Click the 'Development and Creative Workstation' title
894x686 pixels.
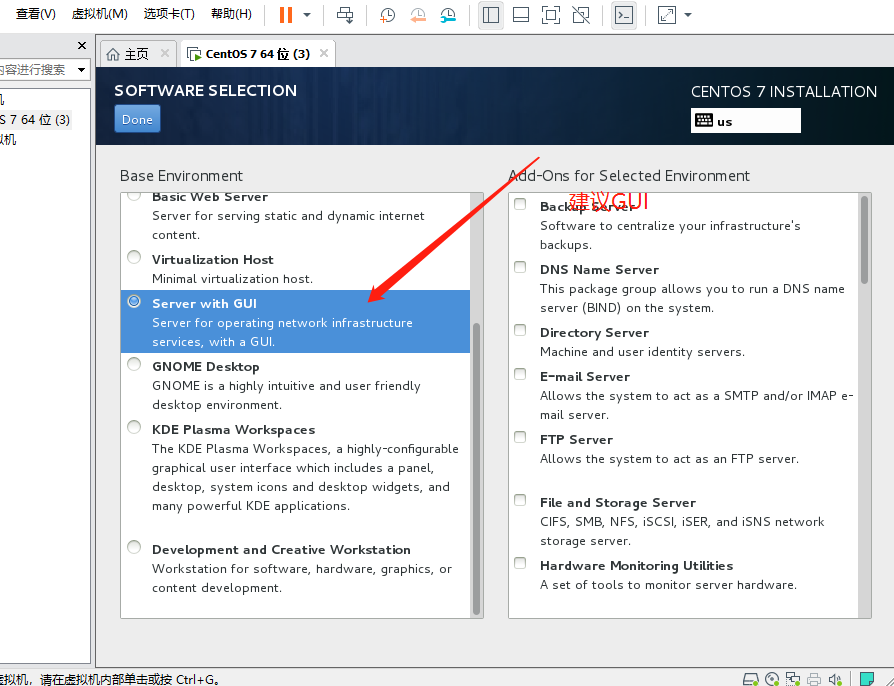point(281,549)
